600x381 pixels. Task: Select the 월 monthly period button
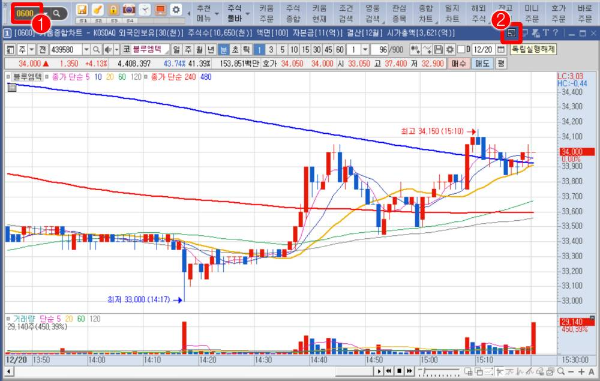(199, 49)
